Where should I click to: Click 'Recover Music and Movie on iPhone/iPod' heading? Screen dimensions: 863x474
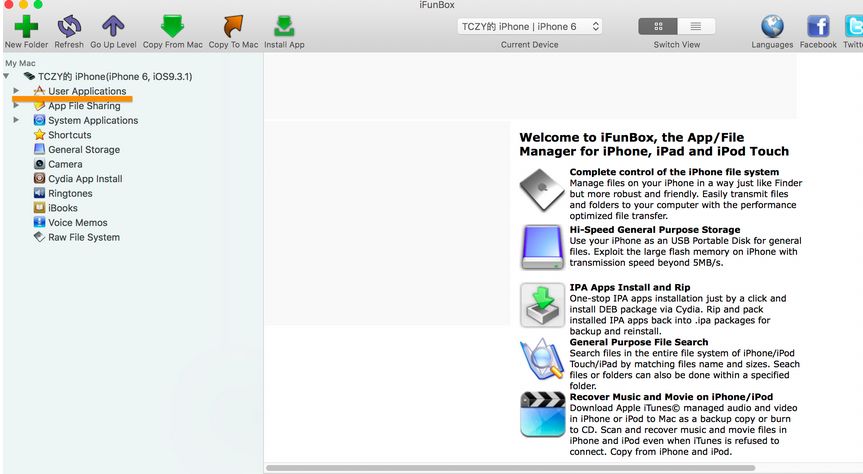point(671,397)
